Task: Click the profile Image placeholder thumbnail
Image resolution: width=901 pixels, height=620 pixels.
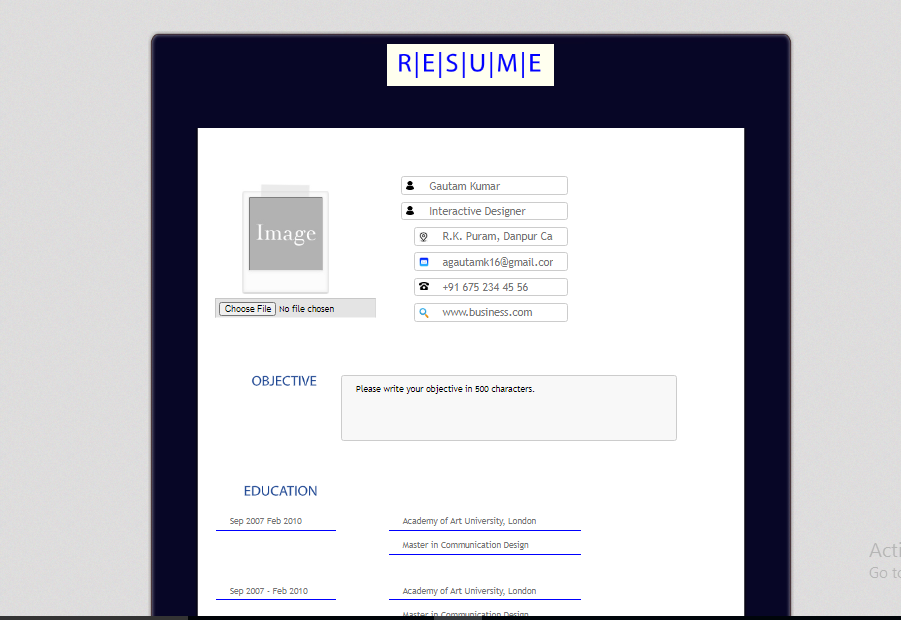Action: [286, 233]
